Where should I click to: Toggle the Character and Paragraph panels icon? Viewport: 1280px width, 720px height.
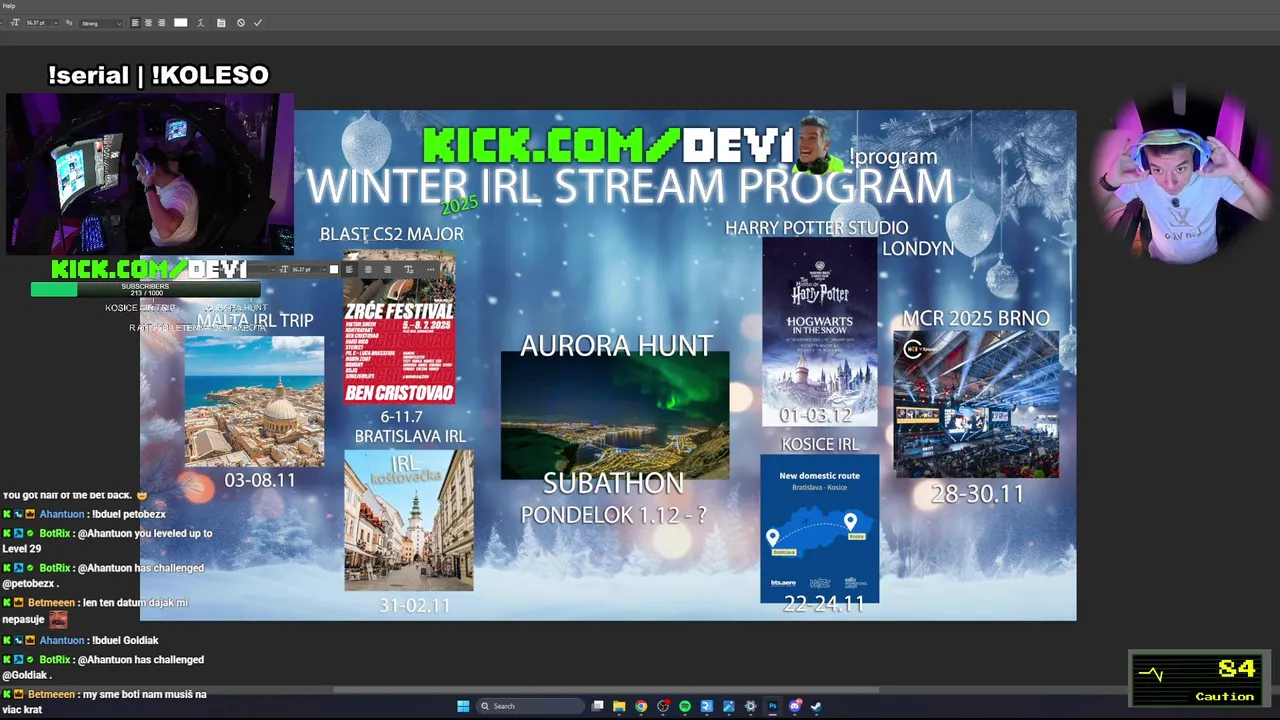221,22
